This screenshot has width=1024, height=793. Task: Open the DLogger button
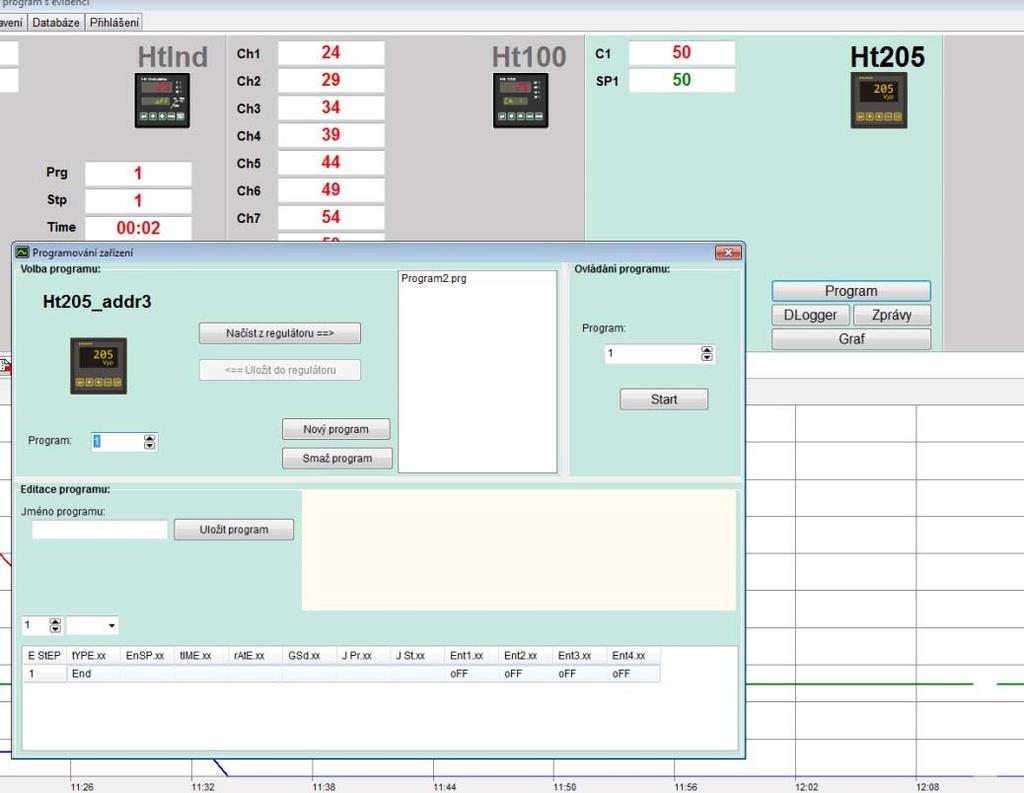pyautogui.click(x=810, y=315)
